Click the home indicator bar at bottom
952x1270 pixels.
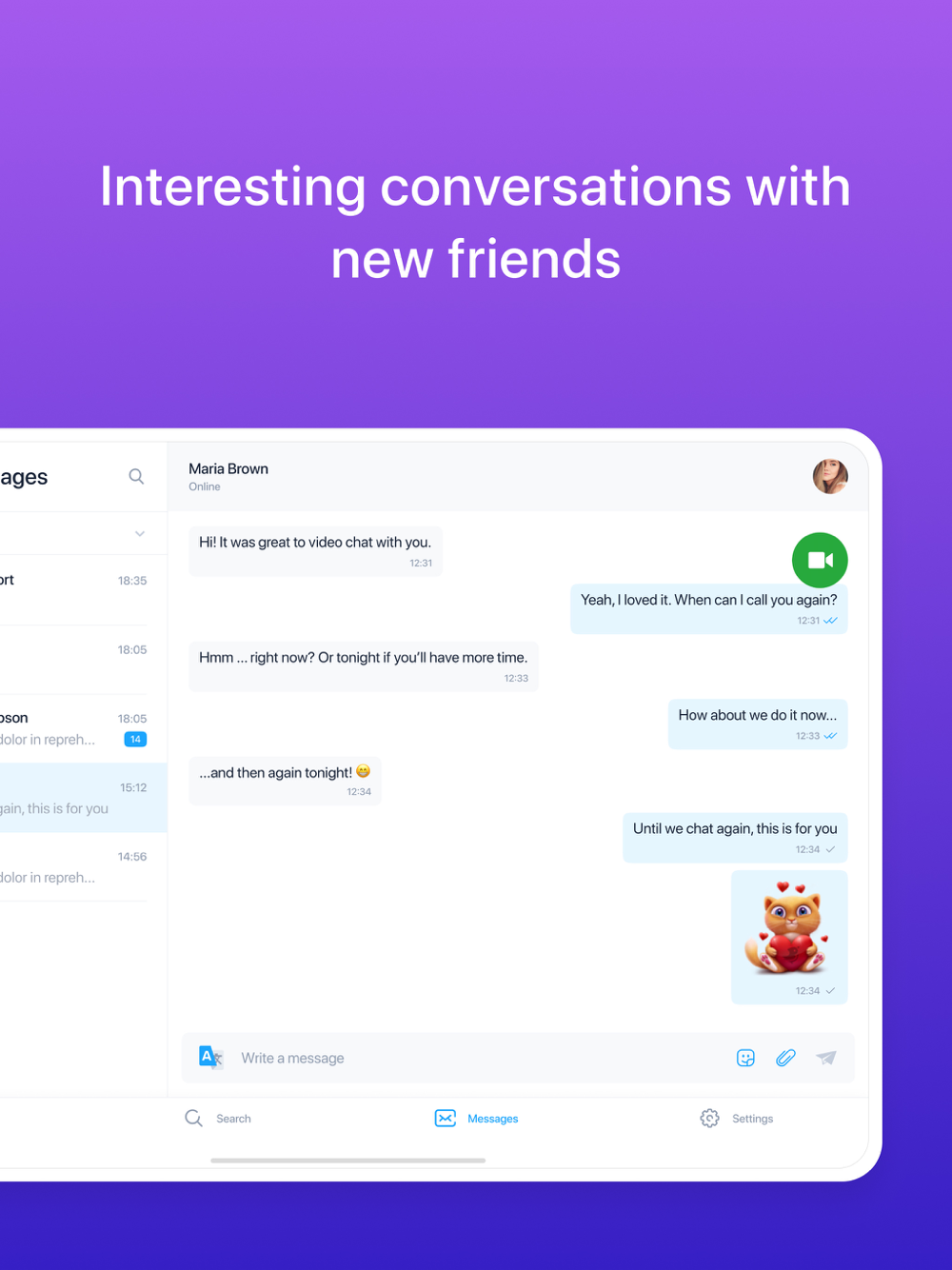click(347, 1161)
